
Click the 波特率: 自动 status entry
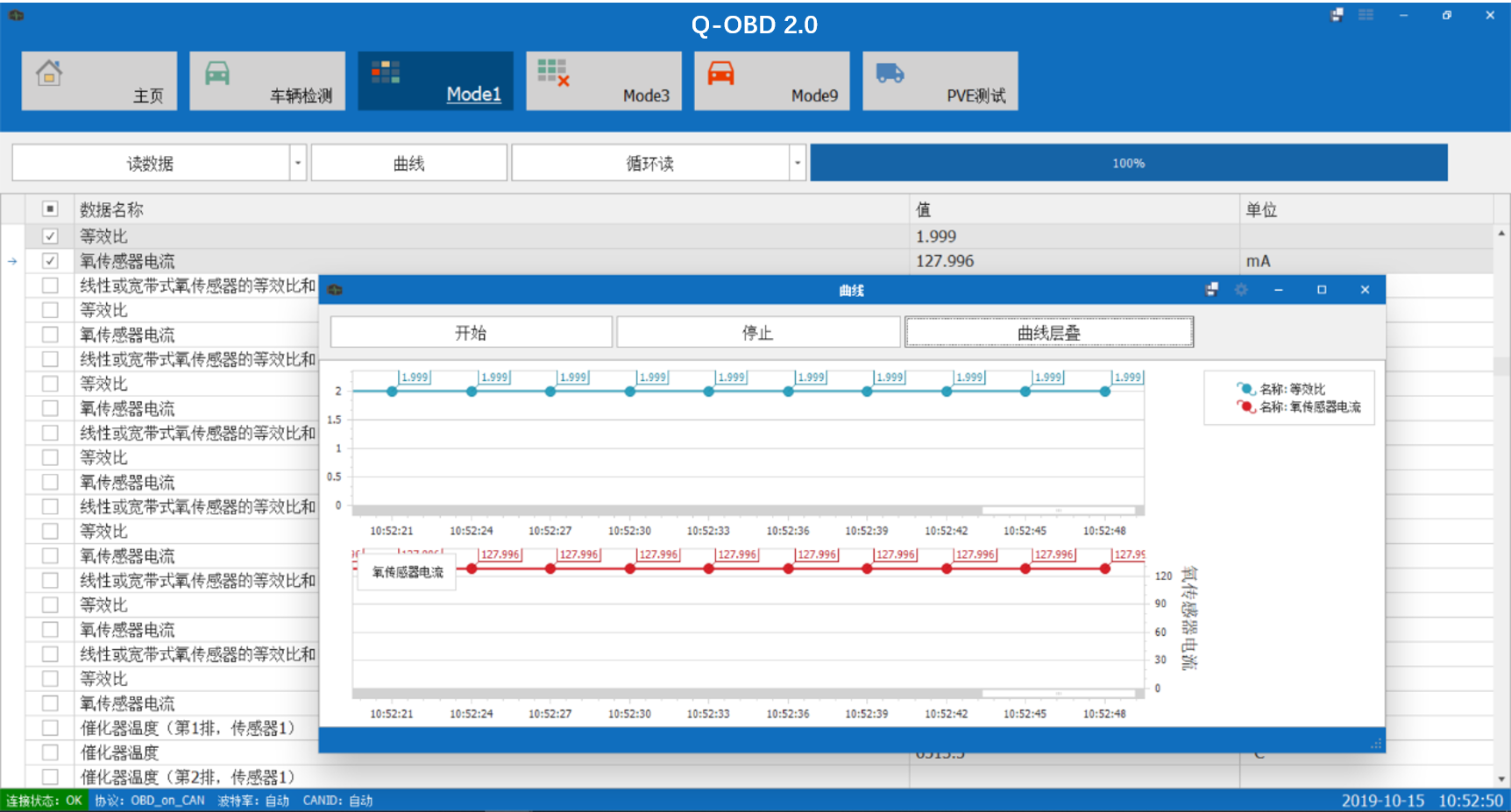253,801
